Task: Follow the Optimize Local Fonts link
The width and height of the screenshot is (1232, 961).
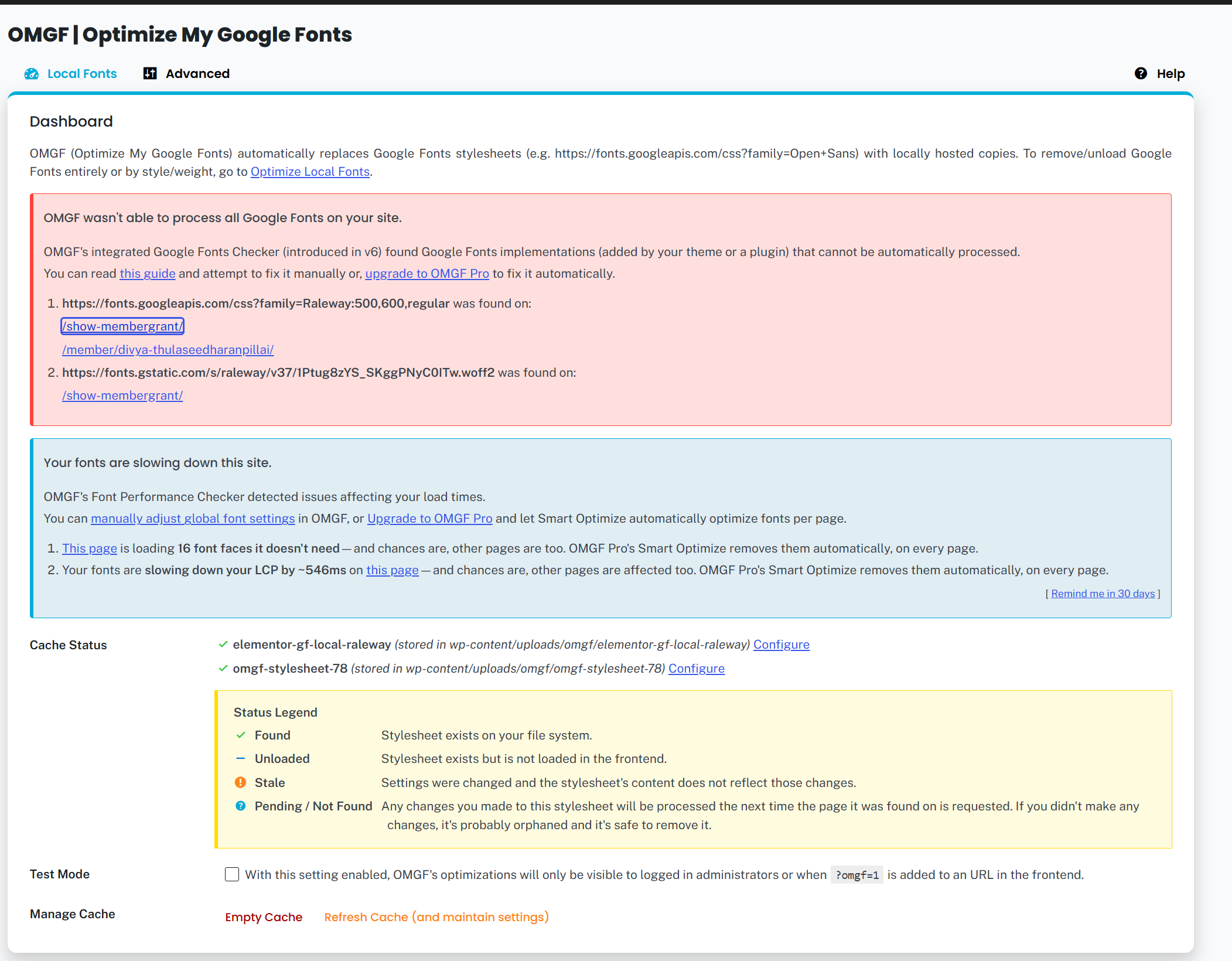Action: tap(310, 172)
